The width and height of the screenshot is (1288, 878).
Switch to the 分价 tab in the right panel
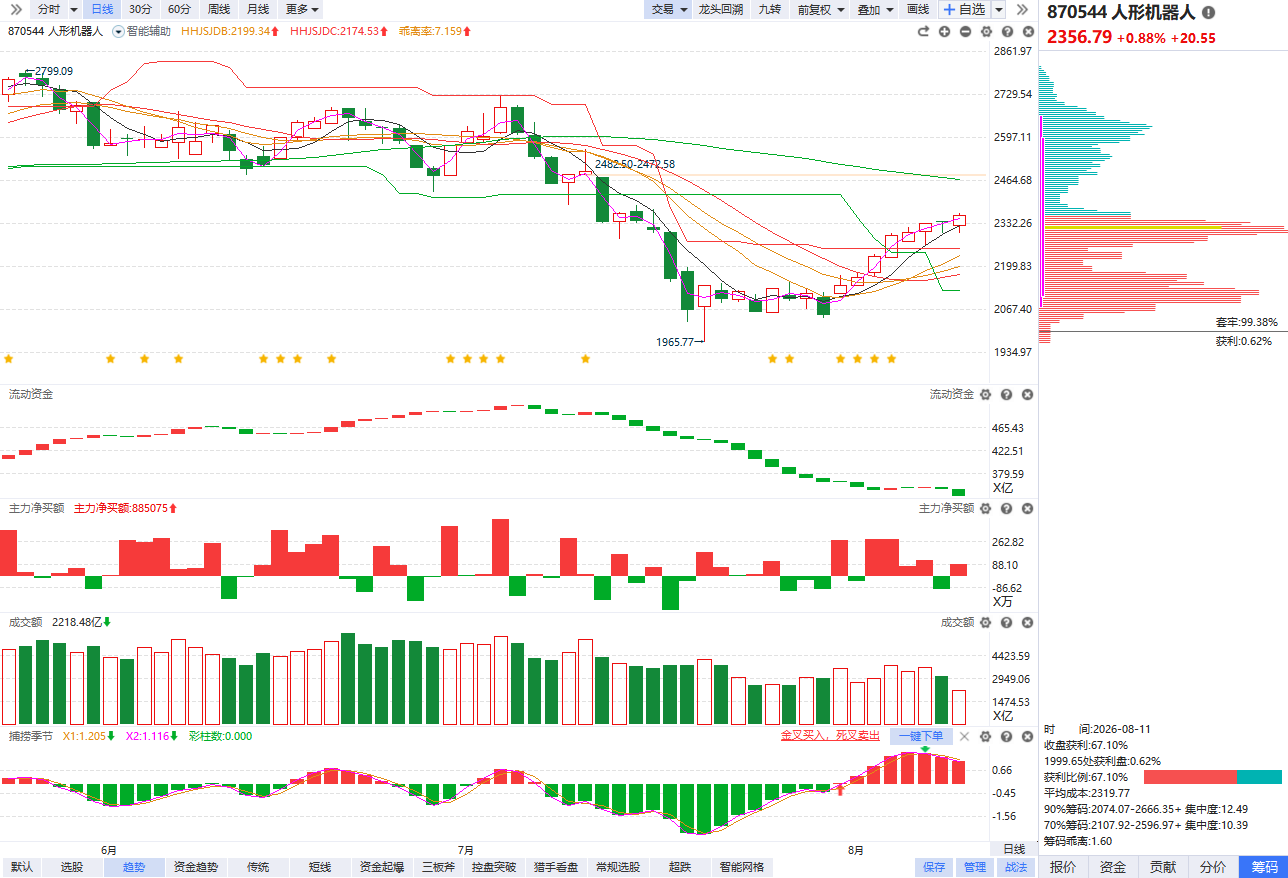tap(1212, 867)
